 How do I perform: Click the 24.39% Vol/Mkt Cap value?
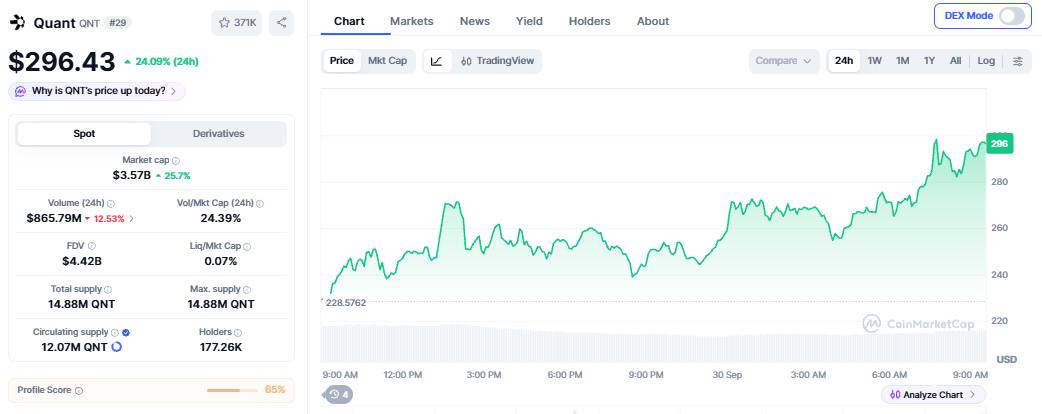tap(221, 218)
